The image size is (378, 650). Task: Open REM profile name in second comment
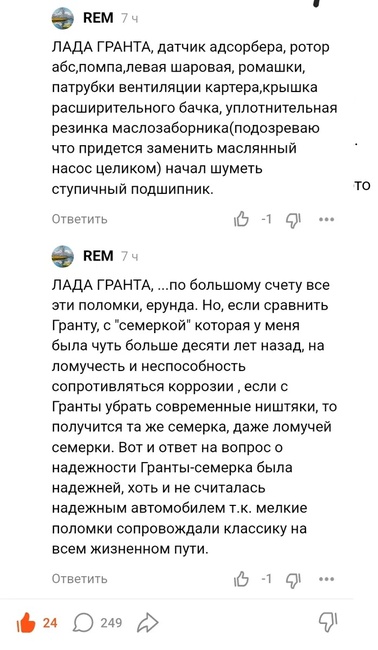click(x=98, y=256)
